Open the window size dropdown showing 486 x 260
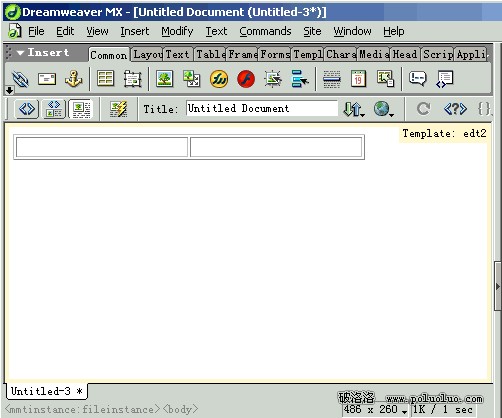 [375, 410]
